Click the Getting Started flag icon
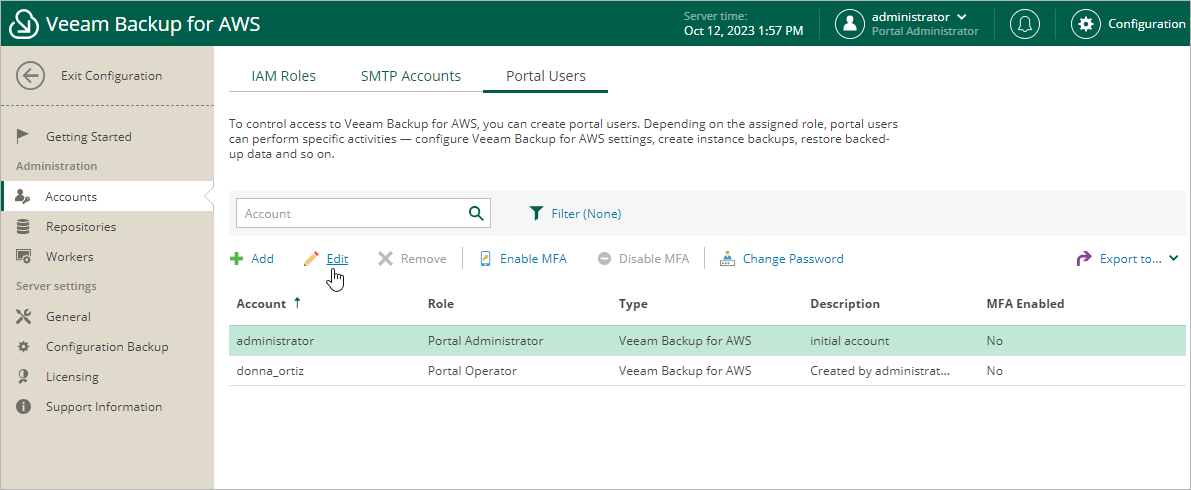Image resolution: width=1191 pixels, height=490 pixels. [23, 137]
